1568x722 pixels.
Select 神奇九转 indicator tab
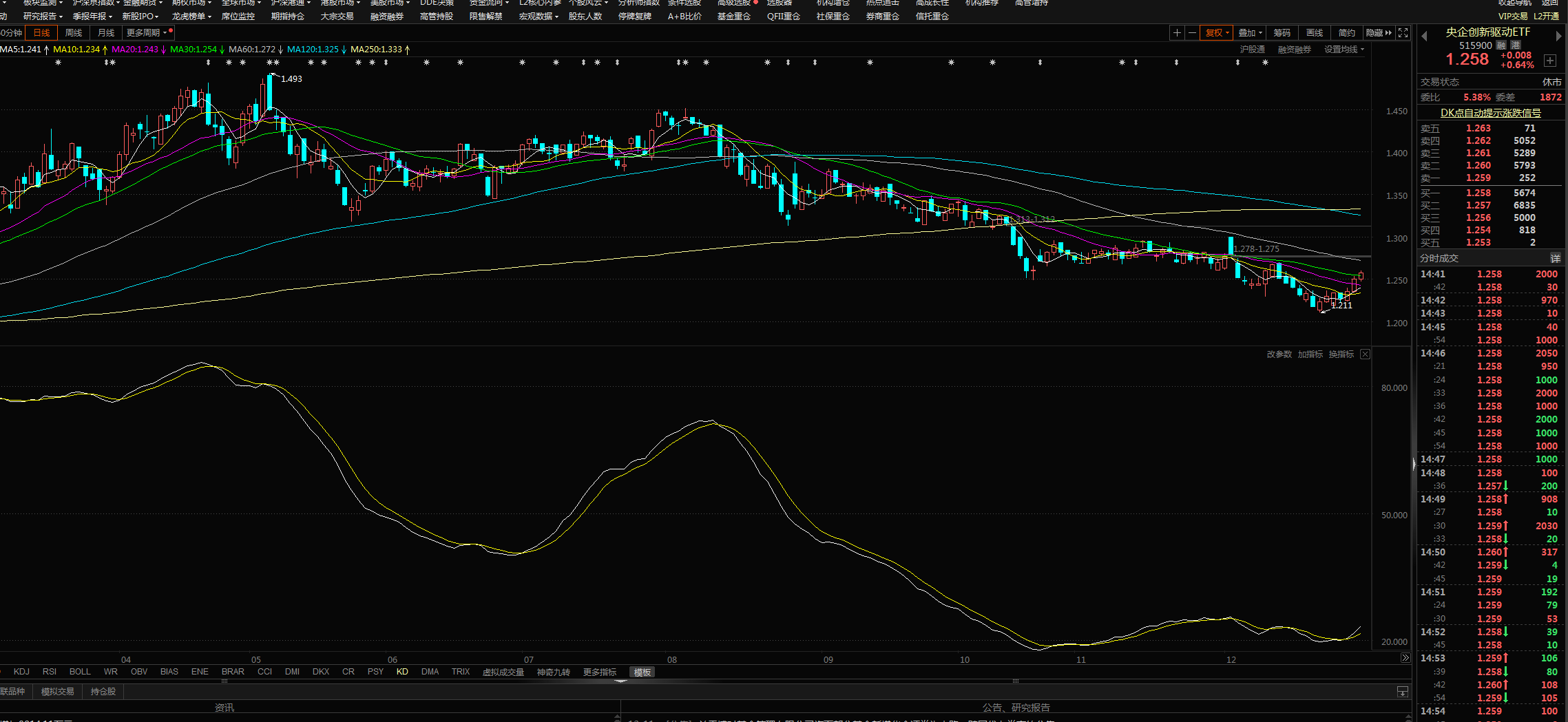click(x=553, y=672)
